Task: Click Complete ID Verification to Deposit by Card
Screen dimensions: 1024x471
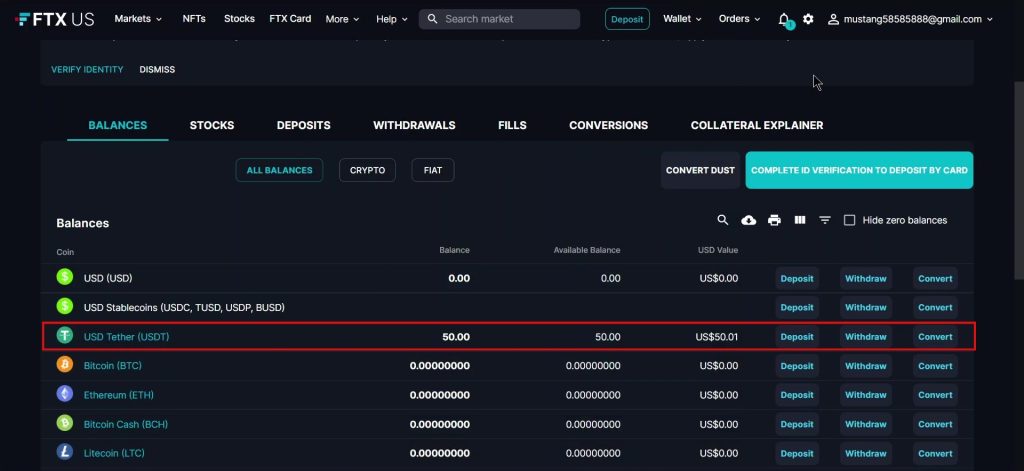Action: tap(859, 170)
